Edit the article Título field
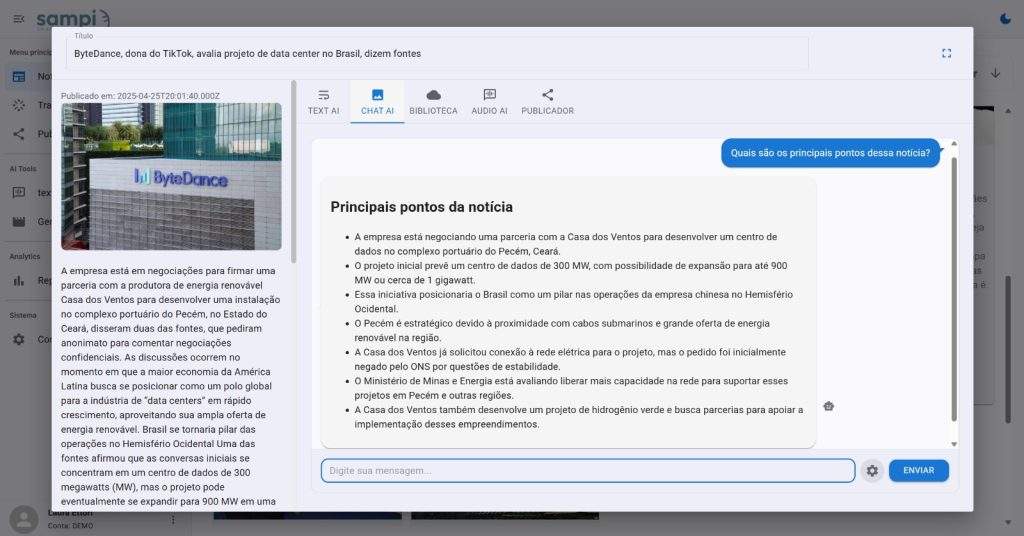The width and height of the screenshot is (1024, 536). pyautogui.click(x=500, y=54)
